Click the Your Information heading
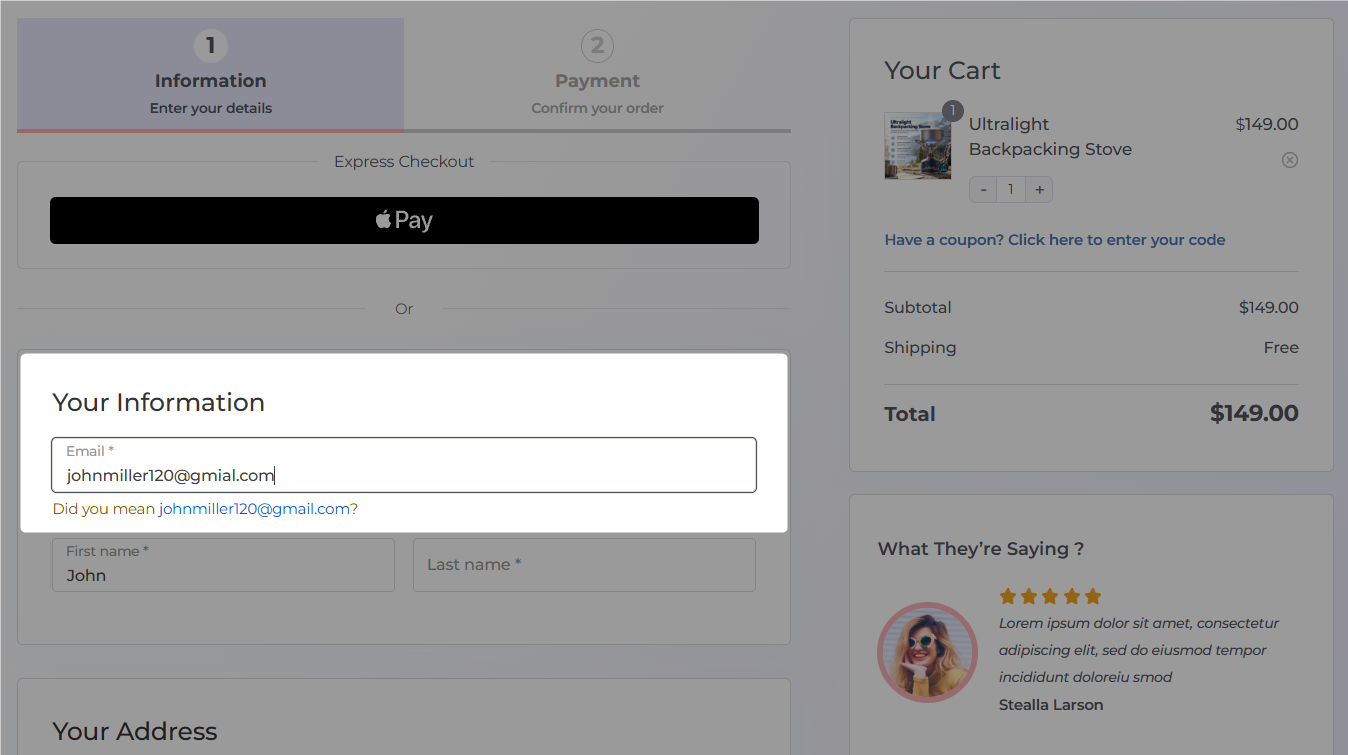This screenshot has width=1348, height=755. pos(159,403)
